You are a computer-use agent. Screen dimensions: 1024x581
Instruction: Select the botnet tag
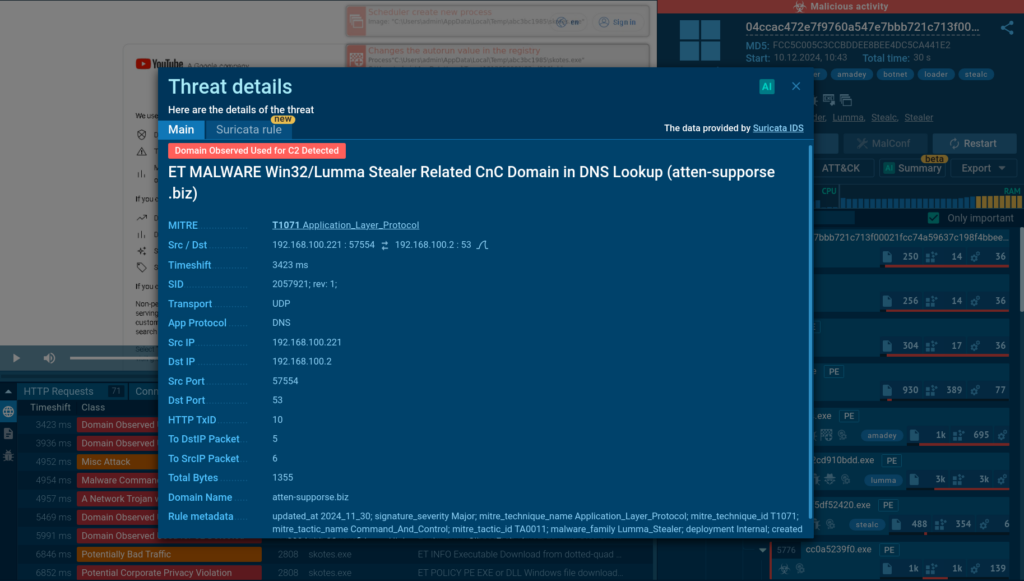pos(895,74)
